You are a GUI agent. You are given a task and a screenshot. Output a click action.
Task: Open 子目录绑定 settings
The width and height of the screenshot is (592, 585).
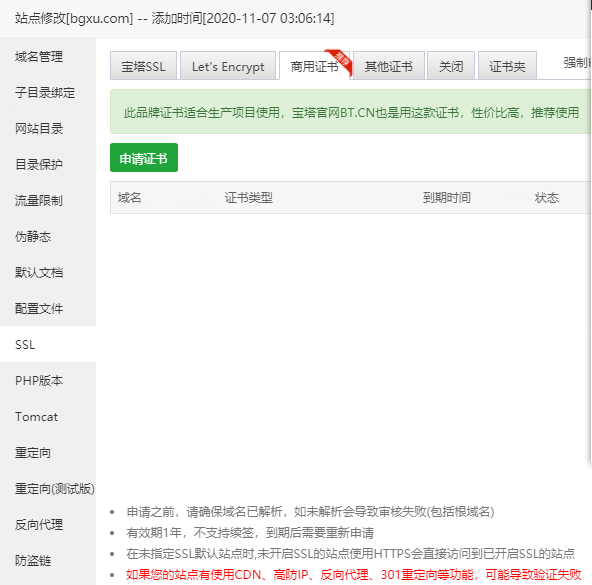click(x=45, y=93)
